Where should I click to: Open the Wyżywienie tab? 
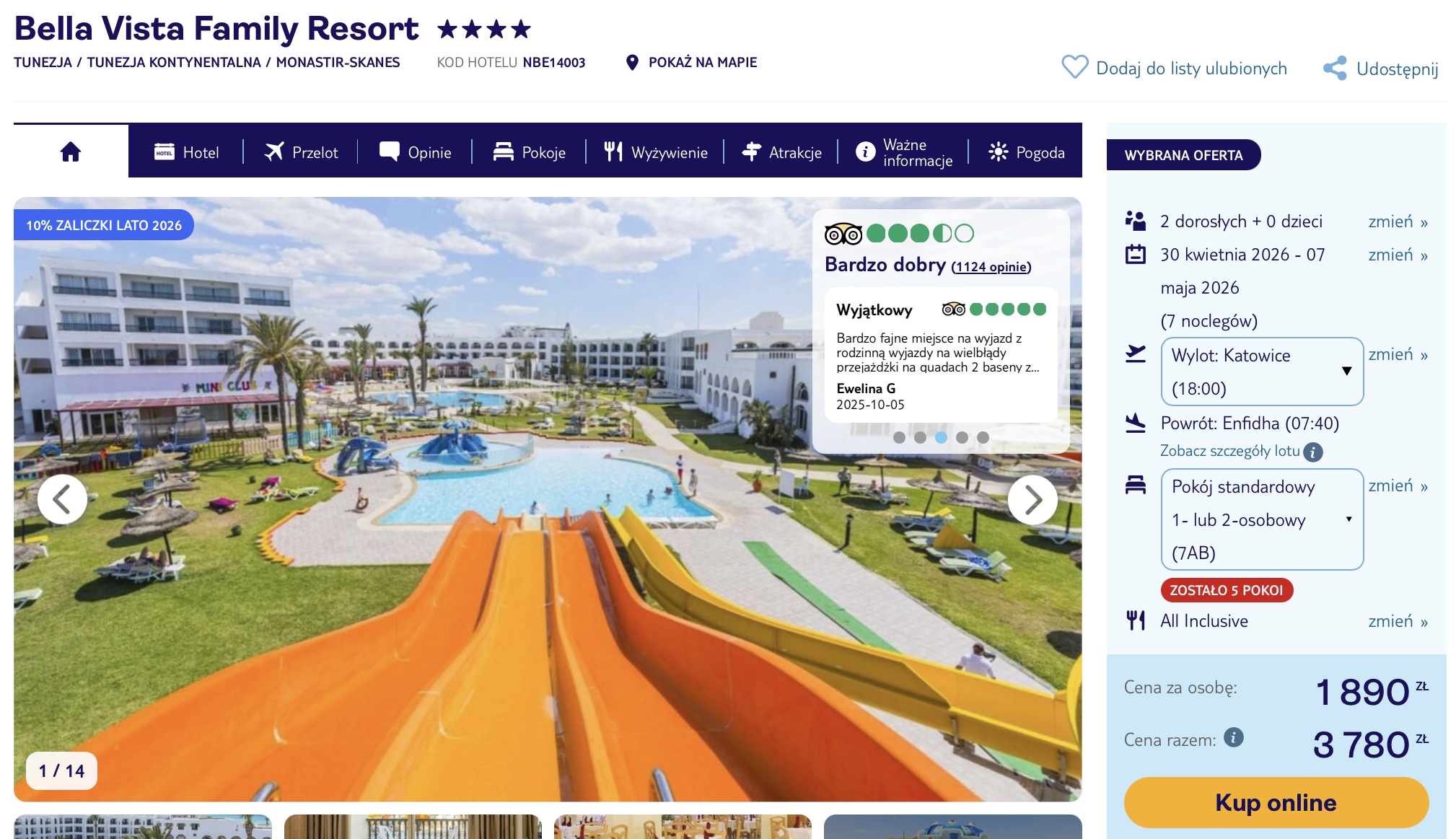[x=655, y=152]
